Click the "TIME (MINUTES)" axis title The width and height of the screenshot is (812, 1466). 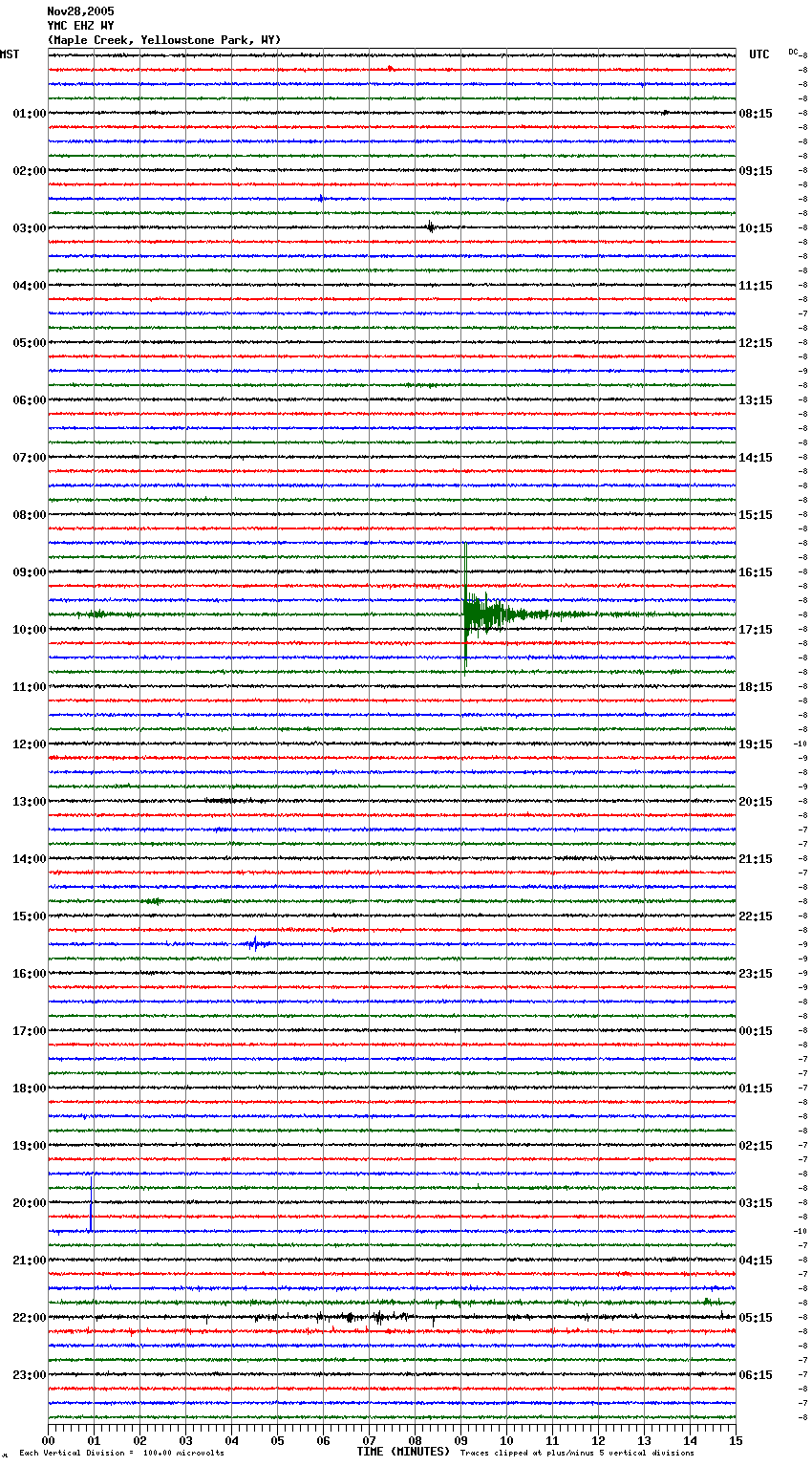coord(403,1452)
